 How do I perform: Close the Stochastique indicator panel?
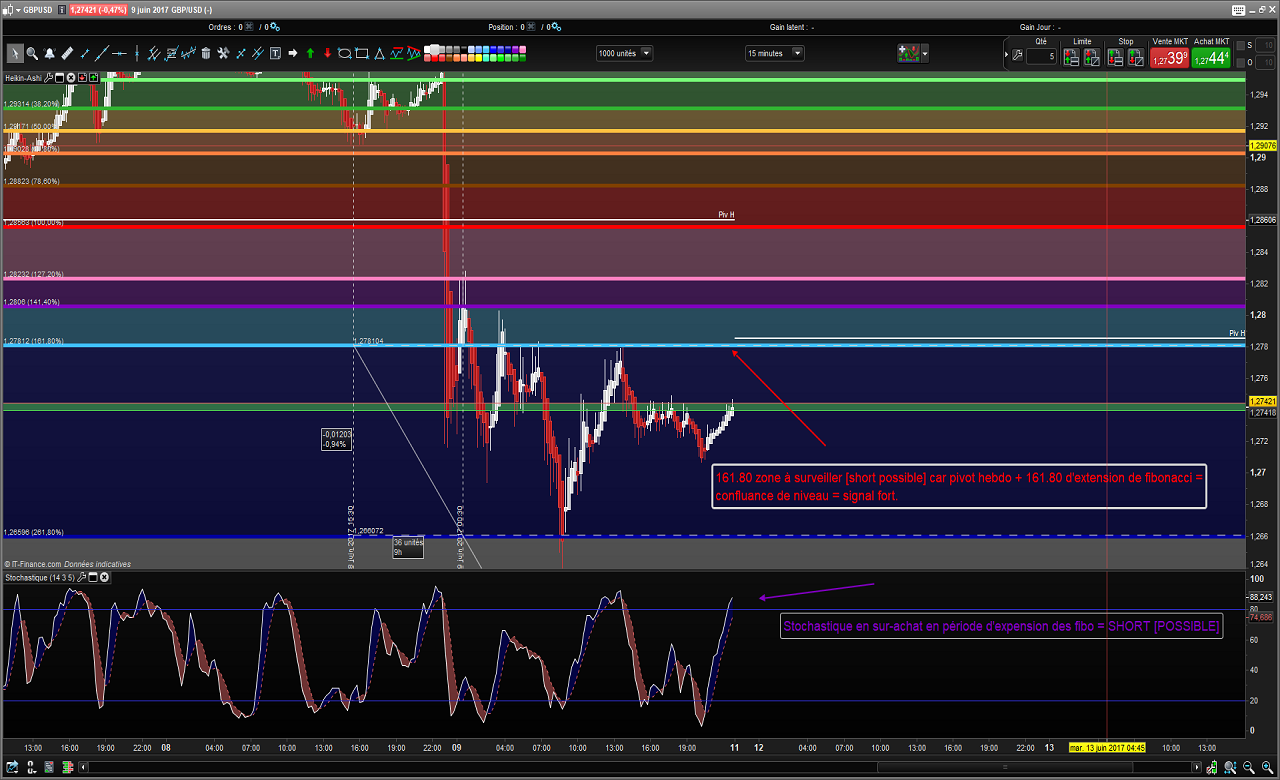point(104,577)
